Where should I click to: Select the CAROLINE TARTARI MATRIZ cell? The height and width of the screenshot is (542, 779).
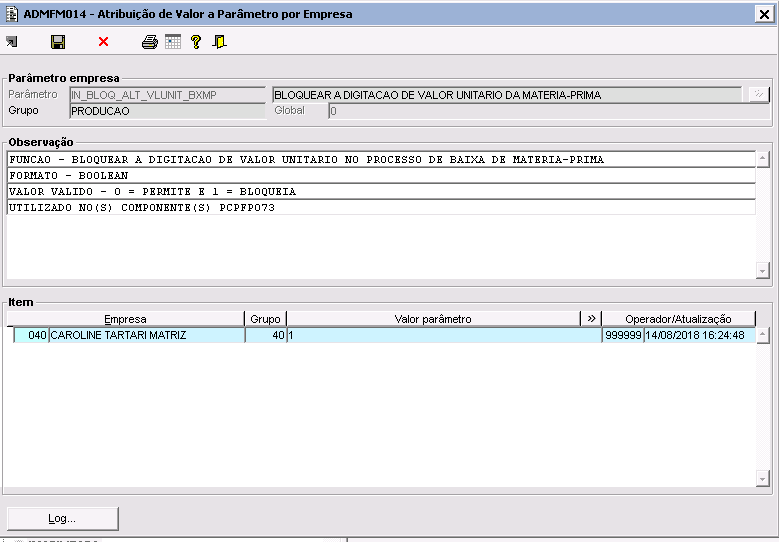147,335
